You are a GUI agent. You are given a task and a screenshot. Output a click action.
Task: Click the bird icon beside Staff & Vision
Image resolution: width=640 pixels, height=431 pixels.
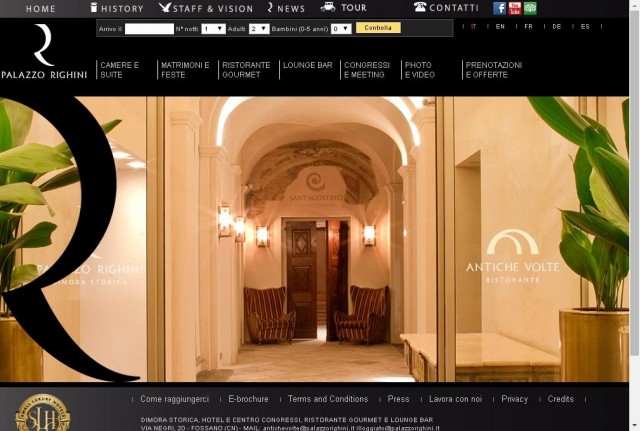click(165, 7)
